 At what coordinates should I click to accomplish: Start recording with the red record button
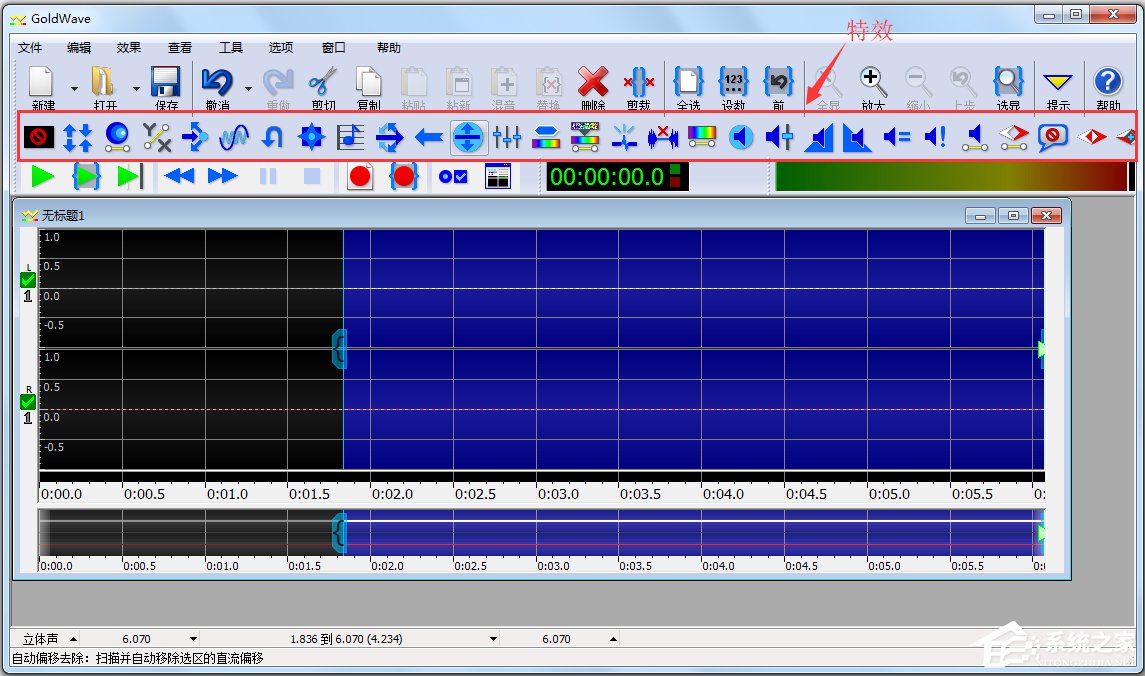pos(360,177)
